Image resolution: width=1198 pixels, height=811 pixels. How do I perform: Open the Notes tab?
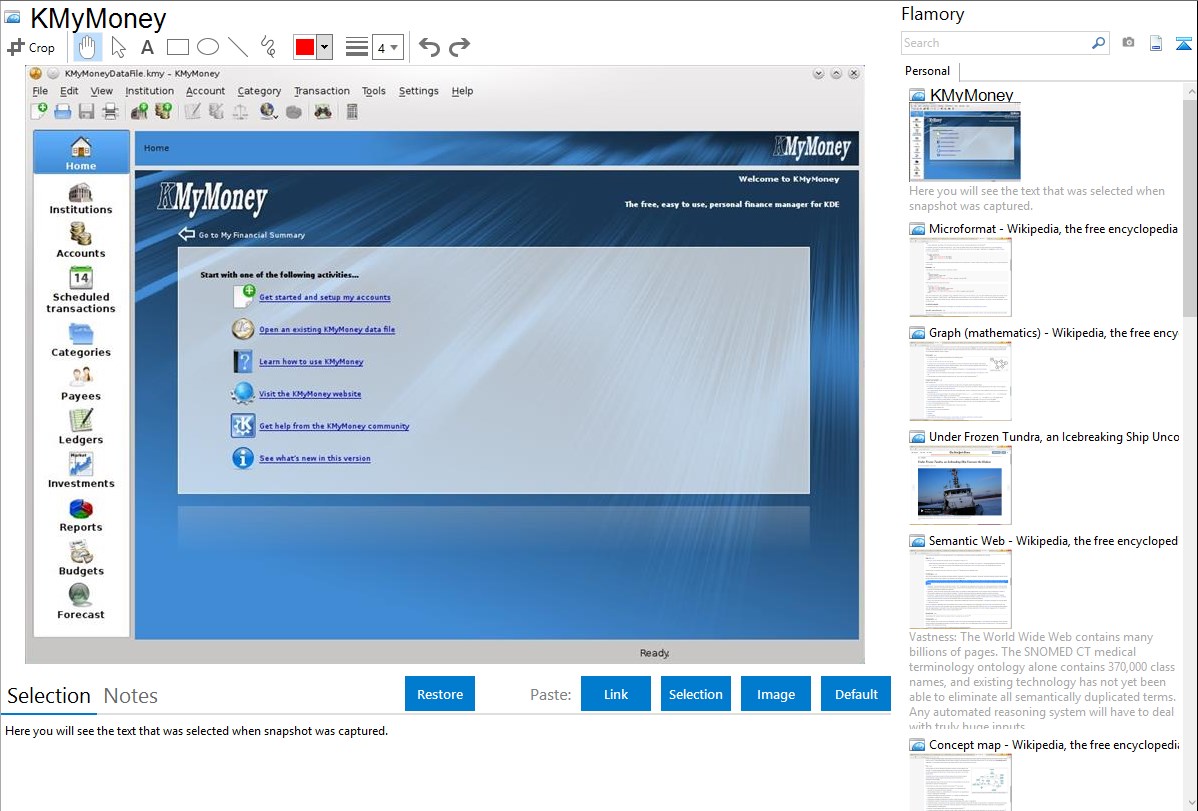tap(131, 696)
